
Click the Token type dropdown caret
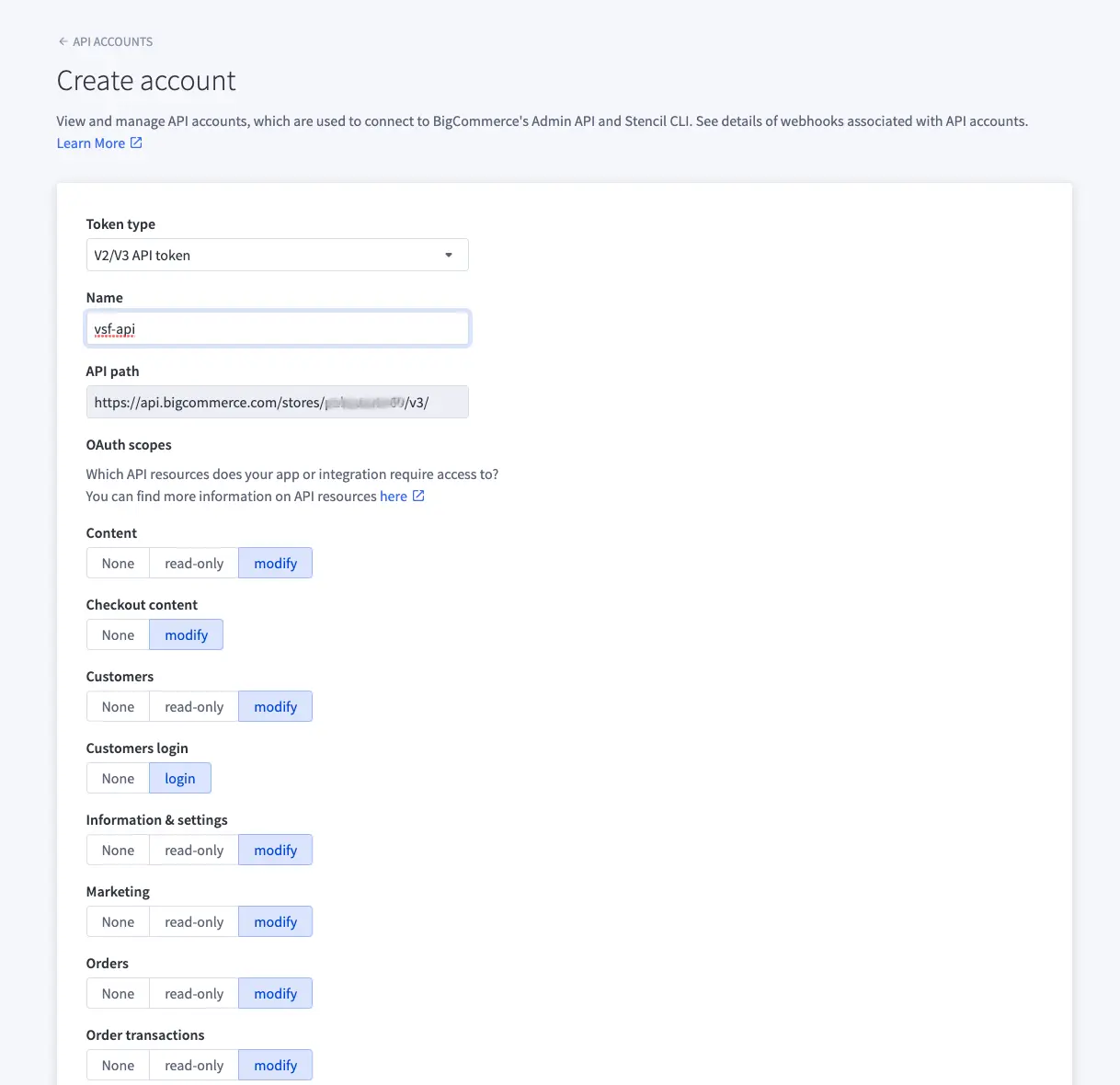tap(449, 255)
